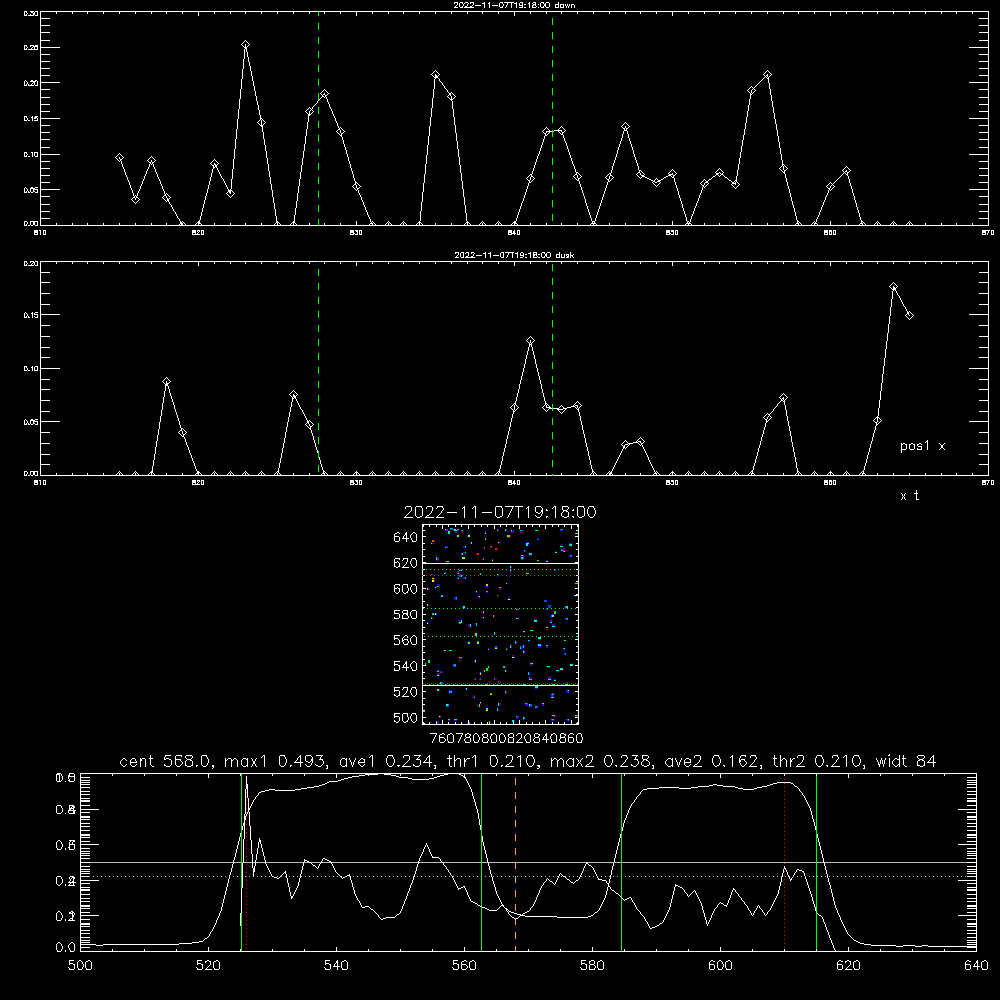Screen dimensions: 1000x1000
Task: Click the '540' x-axis label of the bottom plot
Action: (336, 966)
